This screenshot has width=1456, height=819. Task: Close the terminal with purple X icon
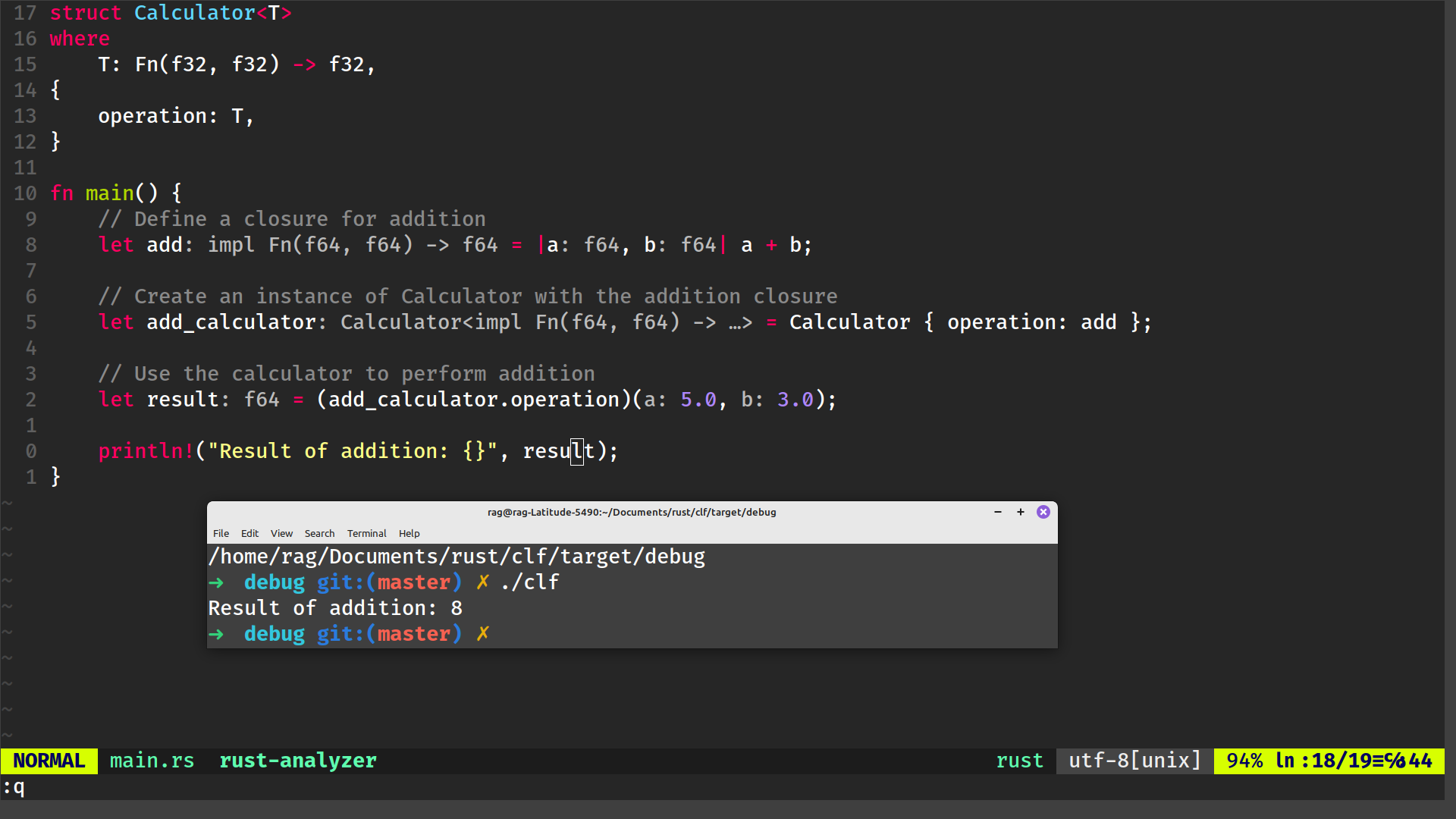coord(1043,512)
